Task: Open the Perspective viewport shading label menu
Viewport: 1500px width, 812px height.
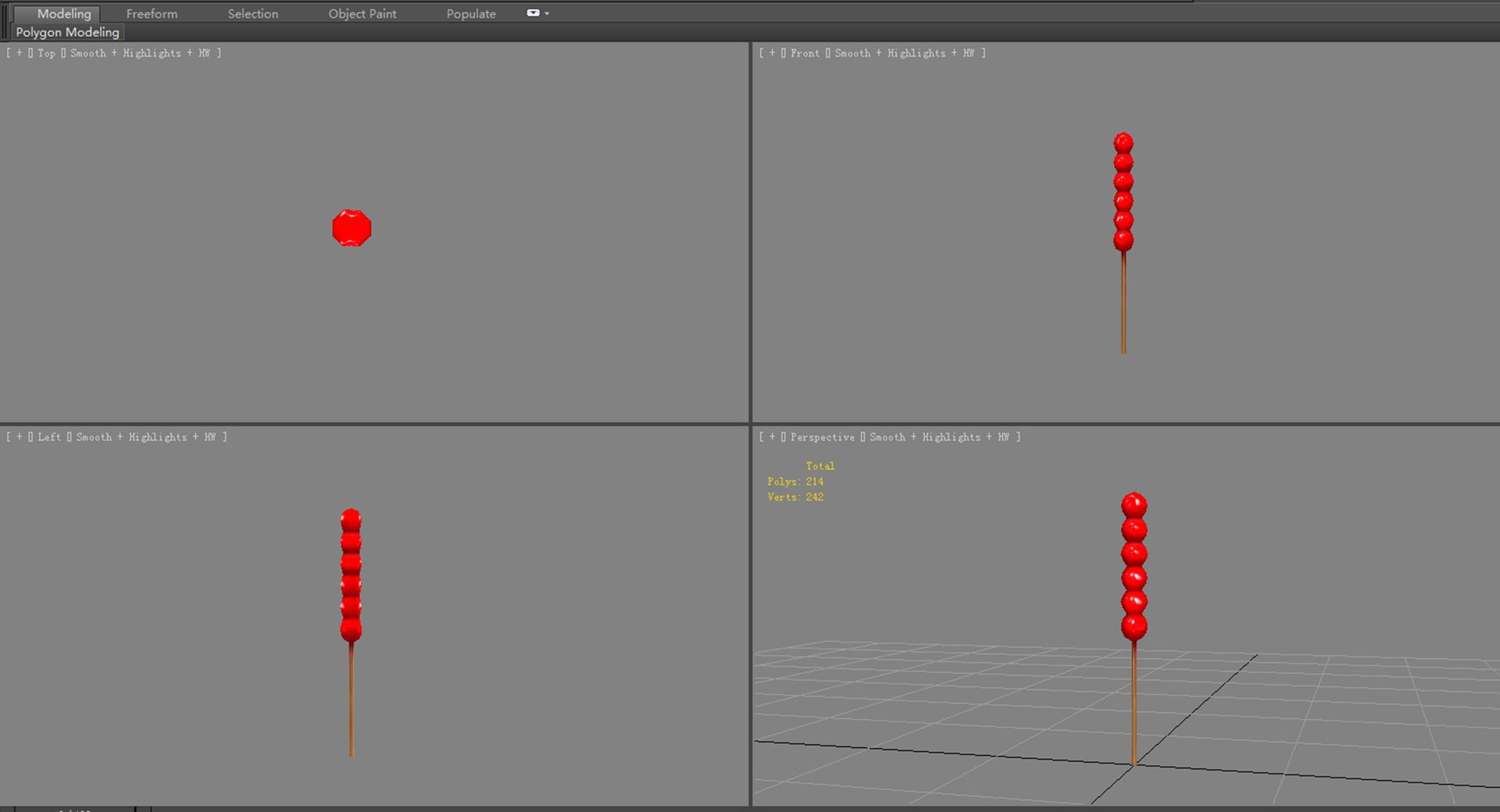Action: [x=940, y=437]
